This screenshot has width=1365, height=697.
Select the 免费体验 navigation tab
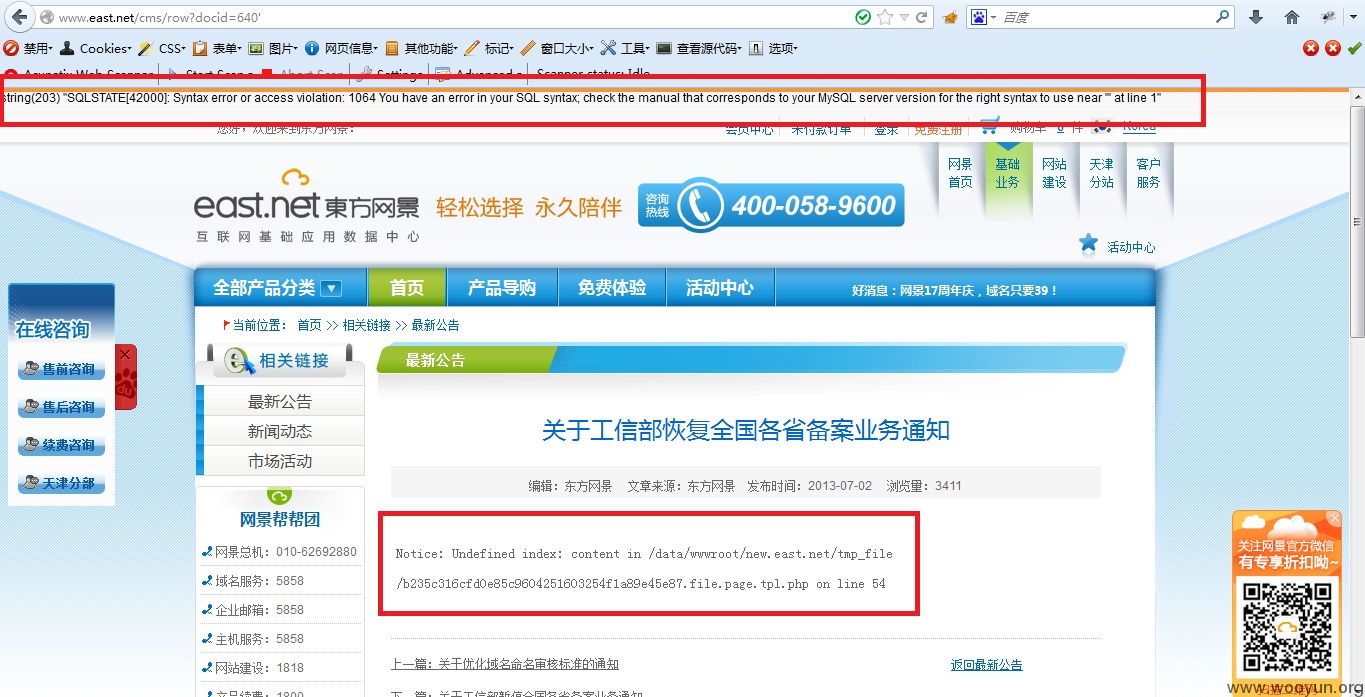612,288
